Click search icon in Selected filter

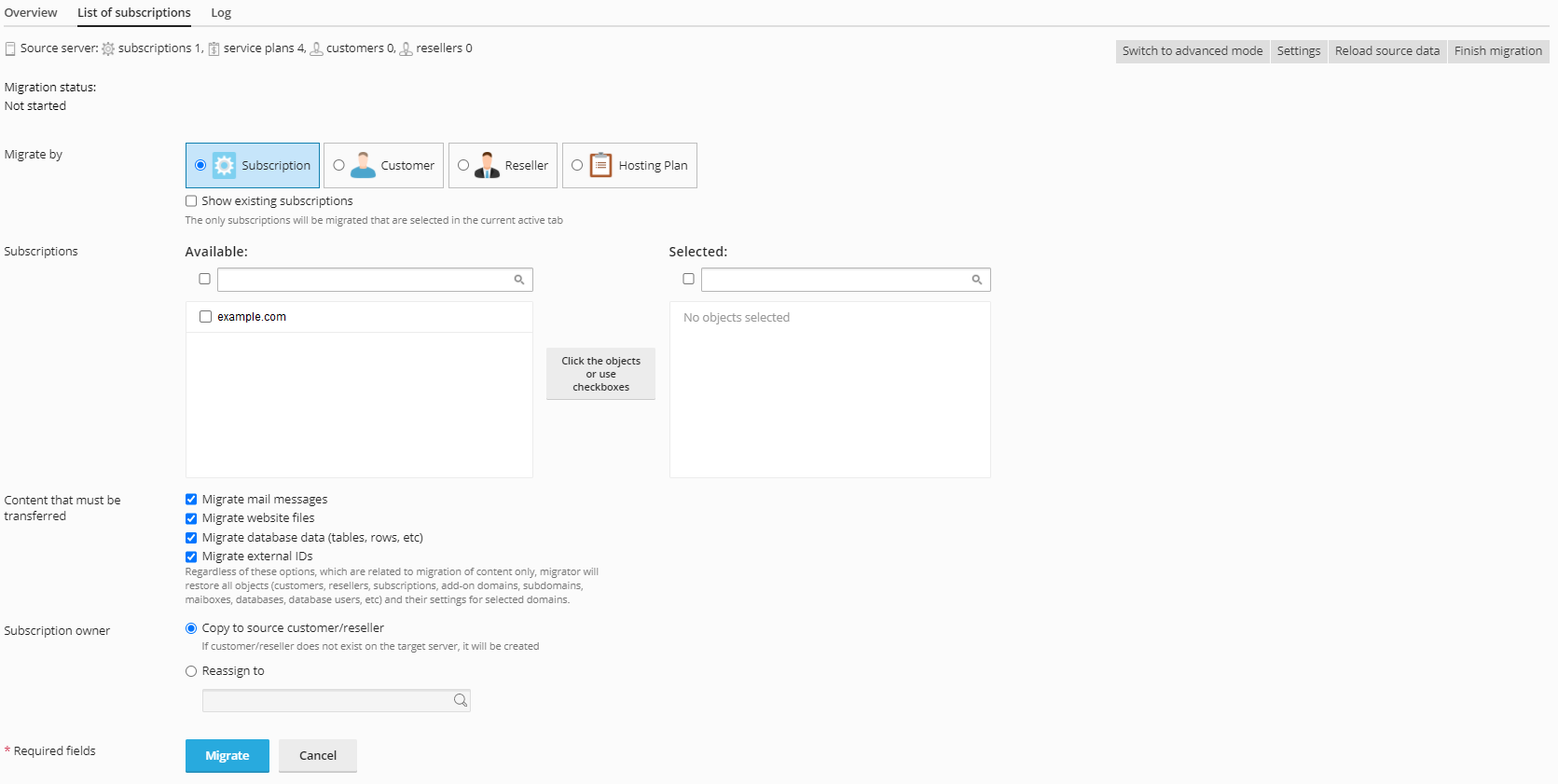(x=977, y=280)
